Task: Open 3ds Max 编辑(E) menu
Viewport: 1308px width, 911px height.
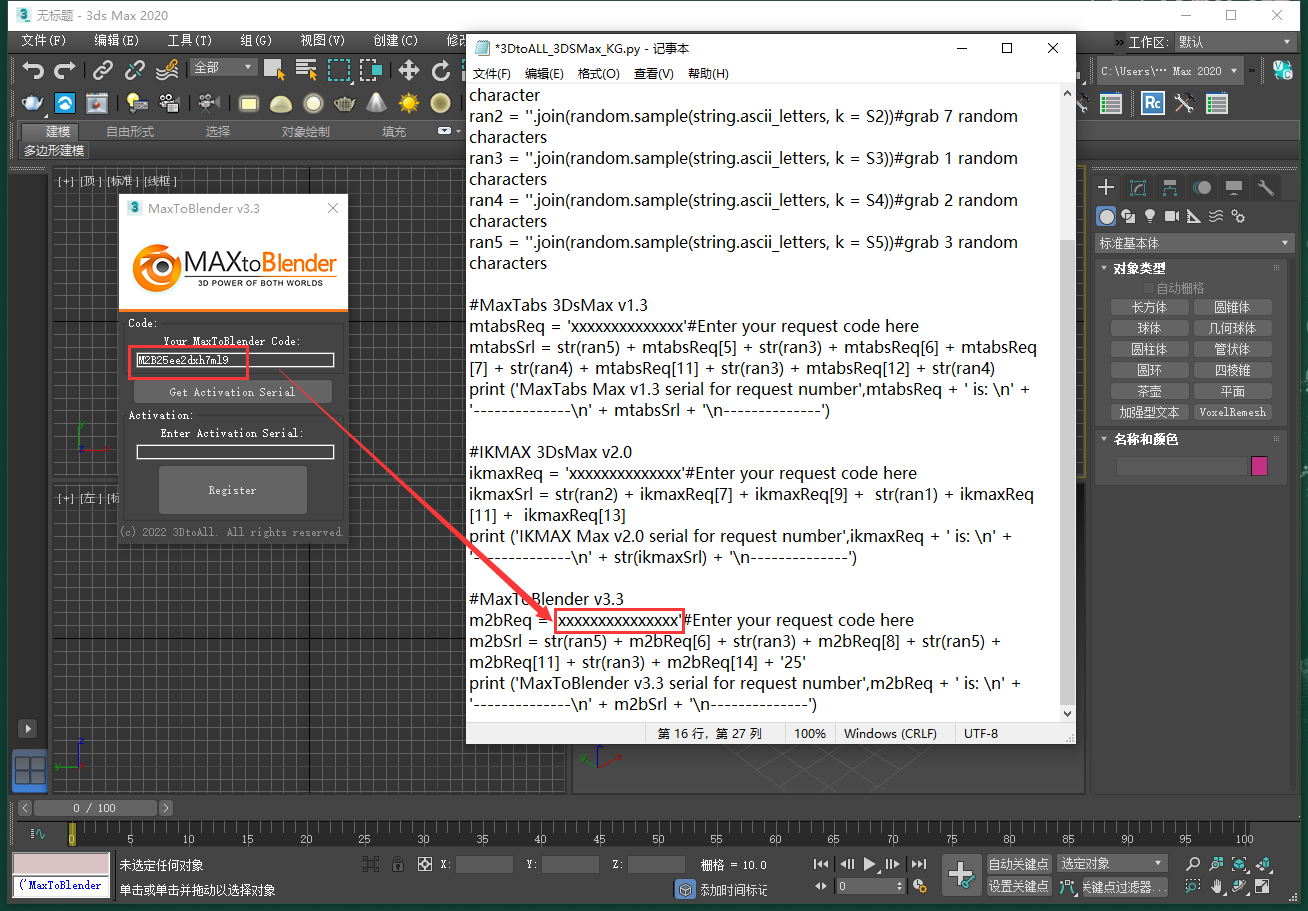Action: coord(116,41)
